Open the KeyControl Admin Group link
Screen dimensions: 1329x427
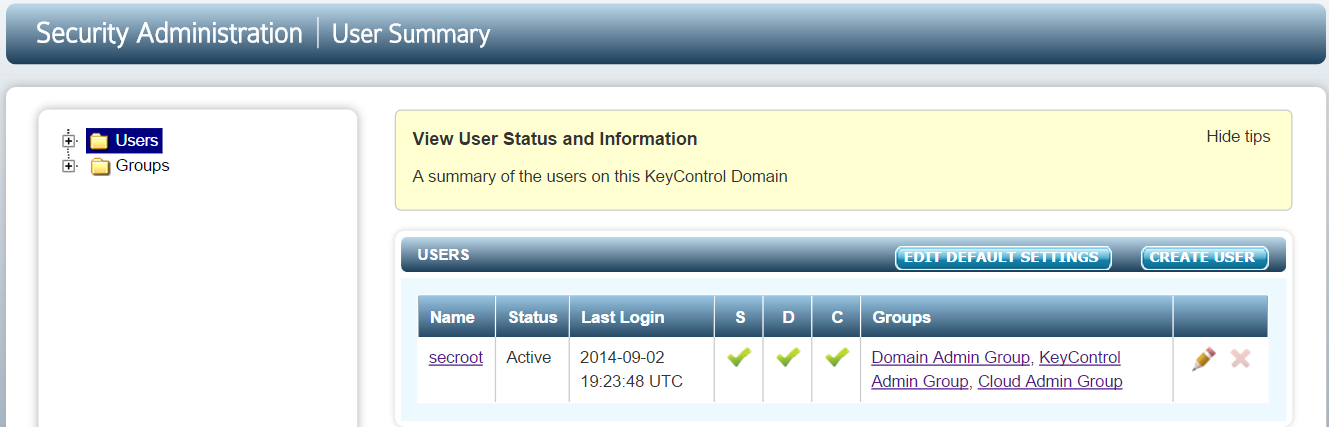tap(996, 369)
